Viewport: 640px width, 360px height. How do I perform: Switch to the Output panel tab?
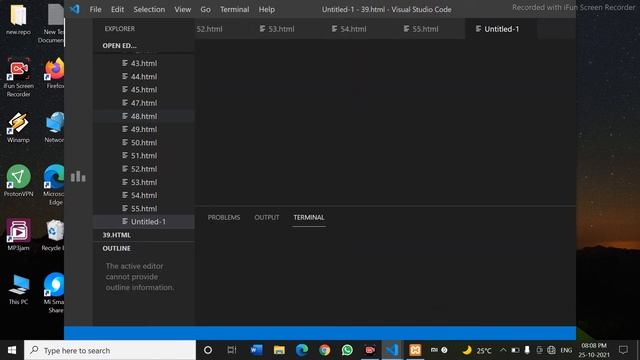point(267,218)
